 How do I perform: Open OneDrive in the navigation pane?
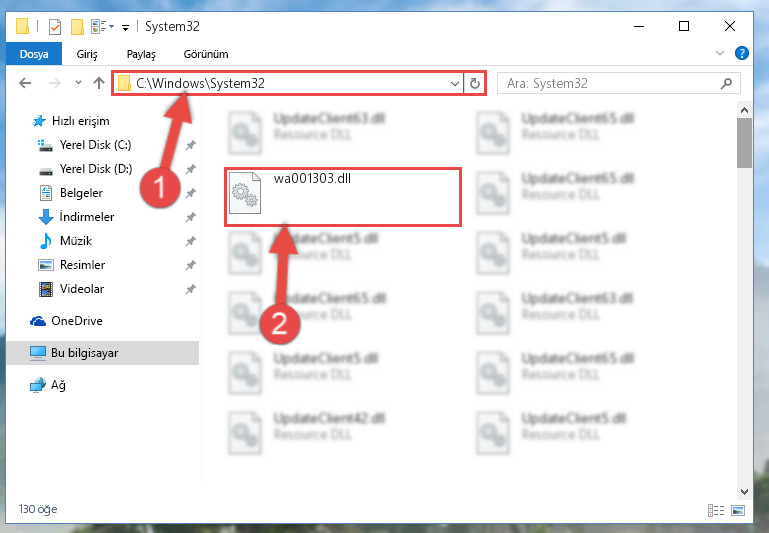(x=77, y=321)
